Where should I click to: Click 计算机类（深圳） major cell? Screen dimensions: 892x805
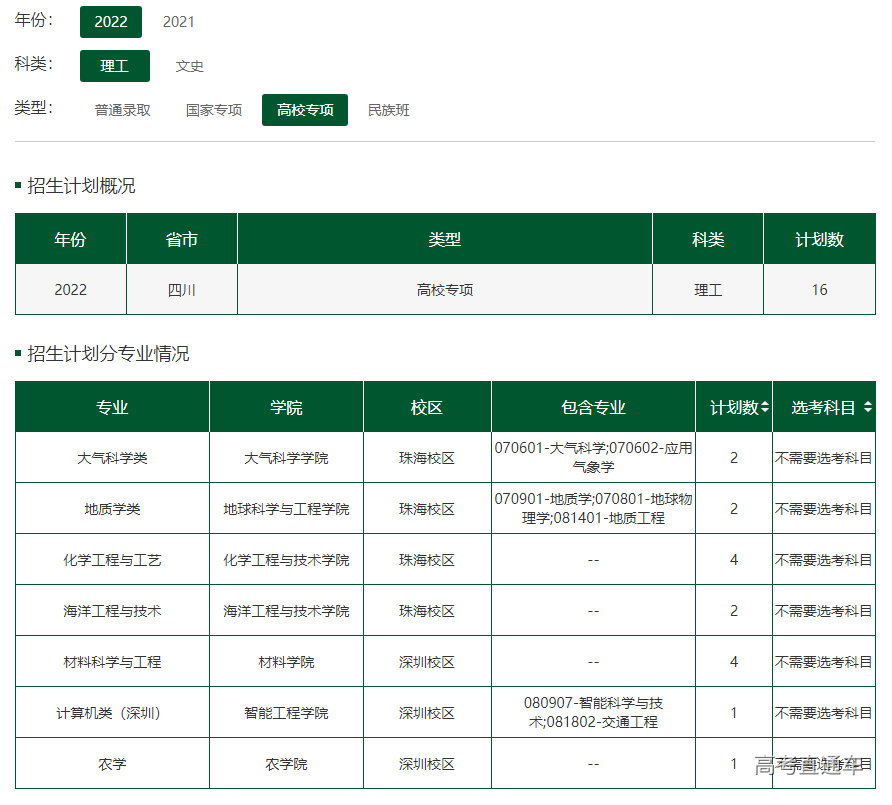(x=112, y=713)
